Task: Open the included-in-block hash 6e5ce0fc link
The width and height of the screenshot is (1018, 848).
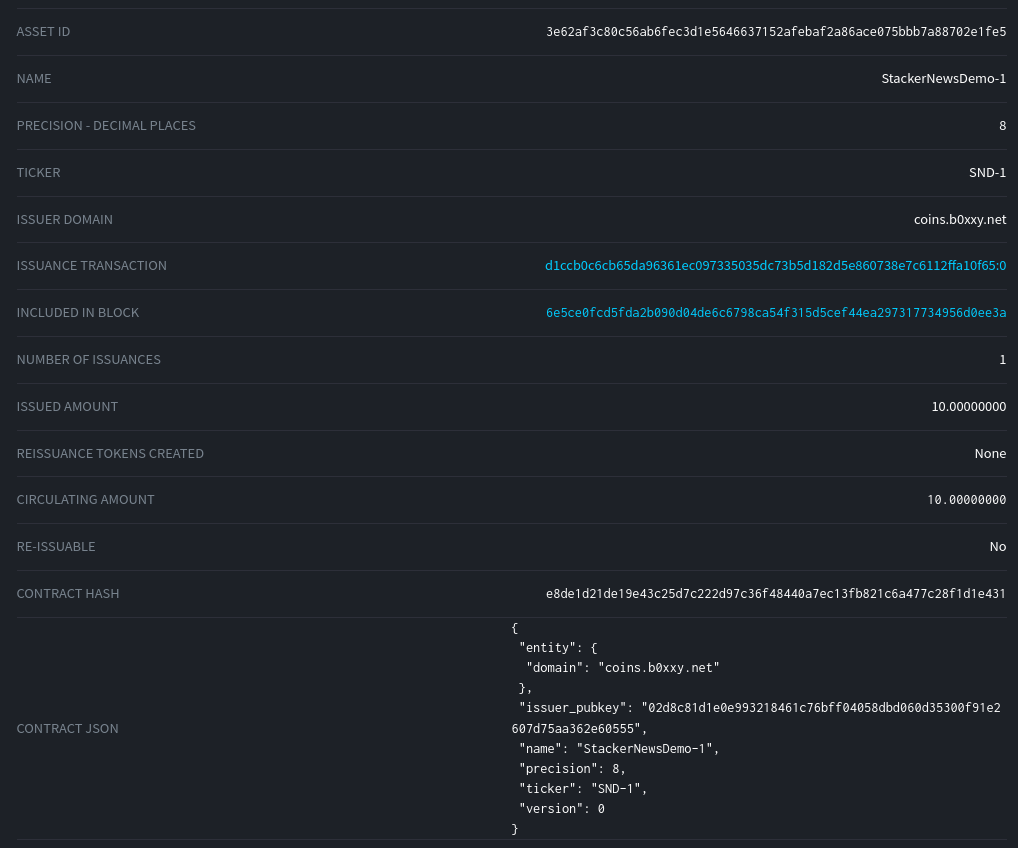Action: (775, 313)
